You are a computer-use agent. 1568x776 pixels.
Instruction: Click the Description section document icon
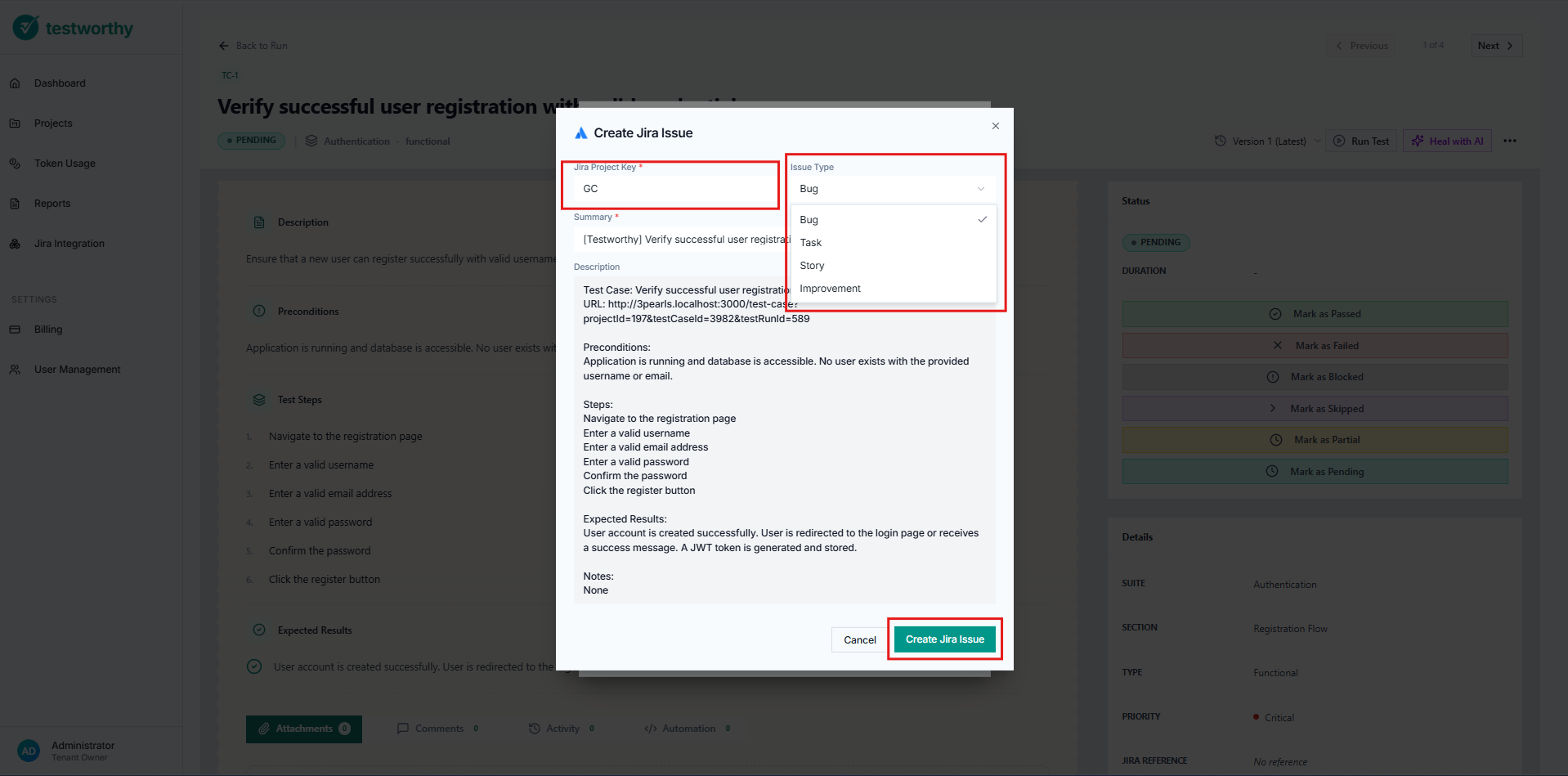pos(259,222)
